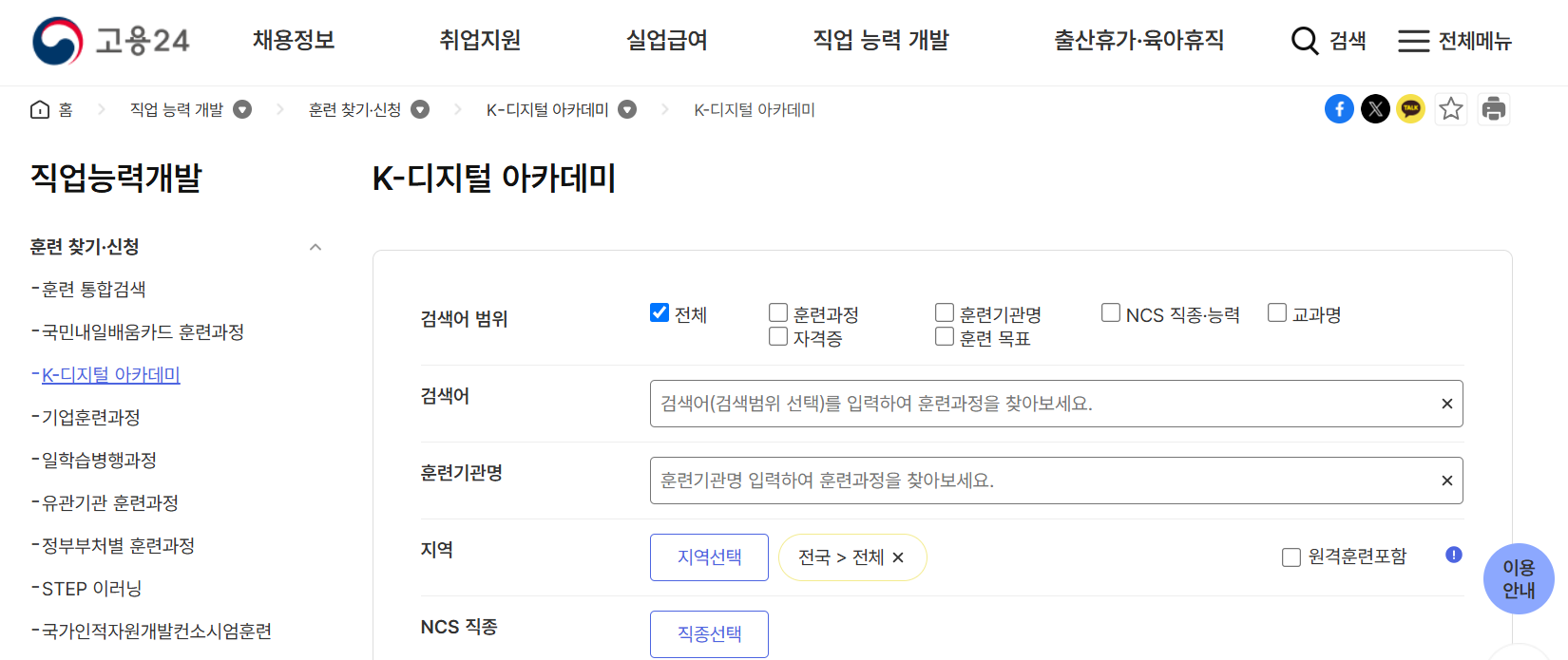Open 정부부처별 훈련과정 sidebar link
This screenshot has width=1568, height=660.
click(118, 546)
